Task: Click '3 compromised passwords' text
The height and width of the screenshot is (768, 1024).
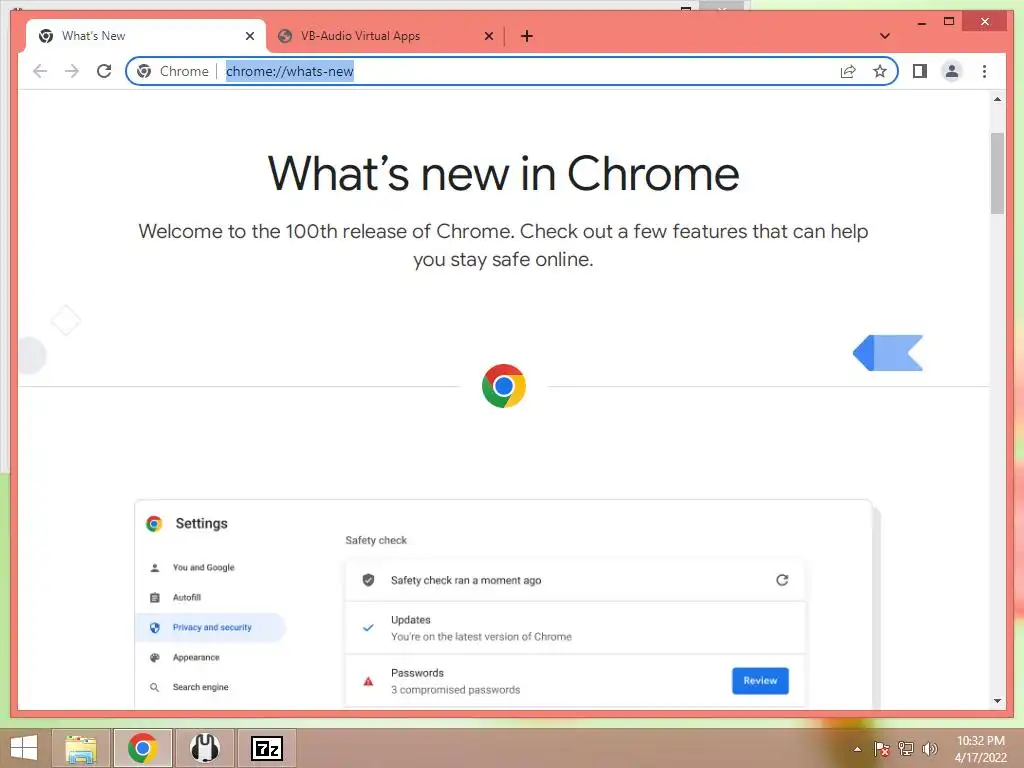Action: tap(455, 690)
